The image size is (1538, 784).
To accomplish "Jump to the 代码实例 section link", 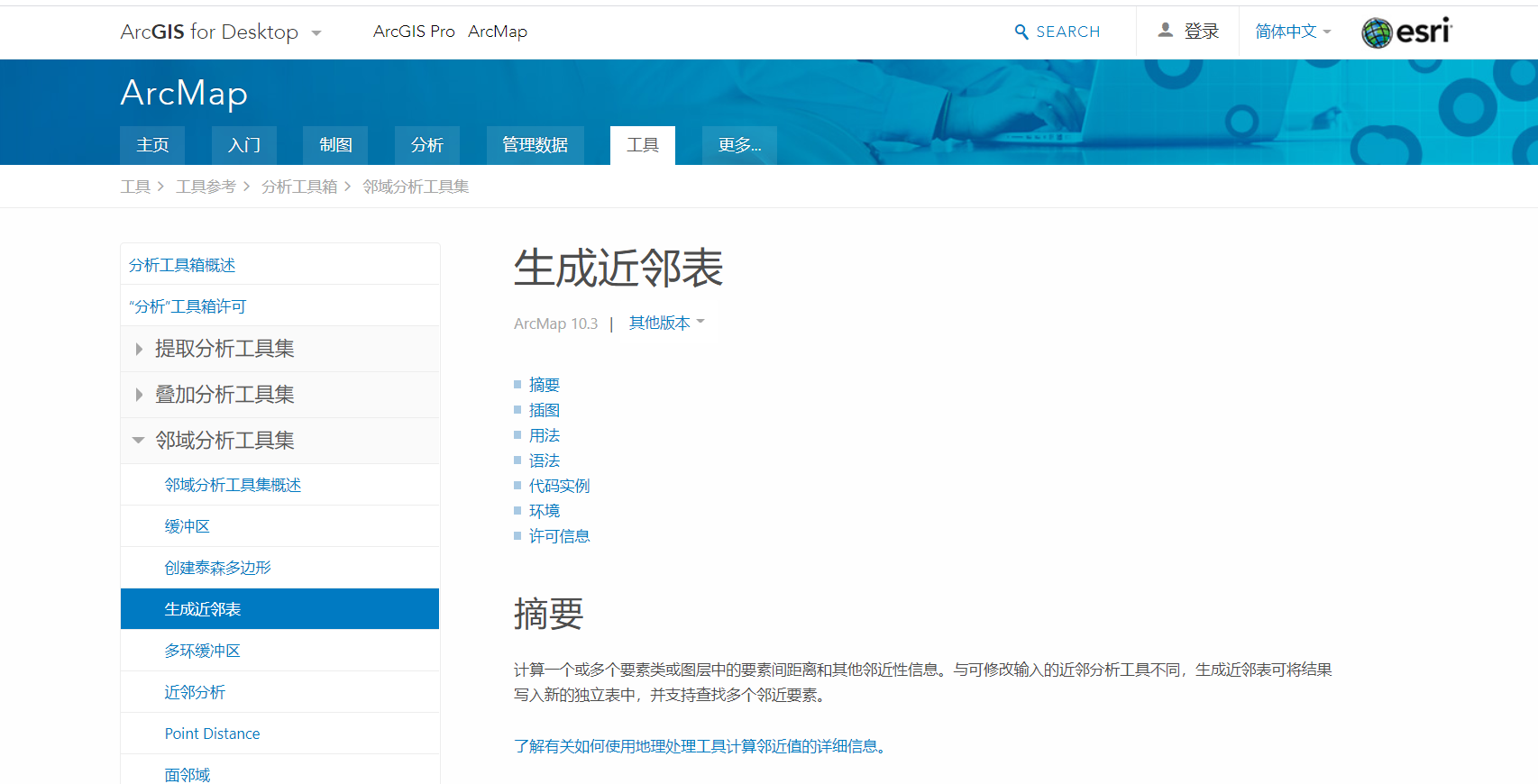I will tap(559, 486).
